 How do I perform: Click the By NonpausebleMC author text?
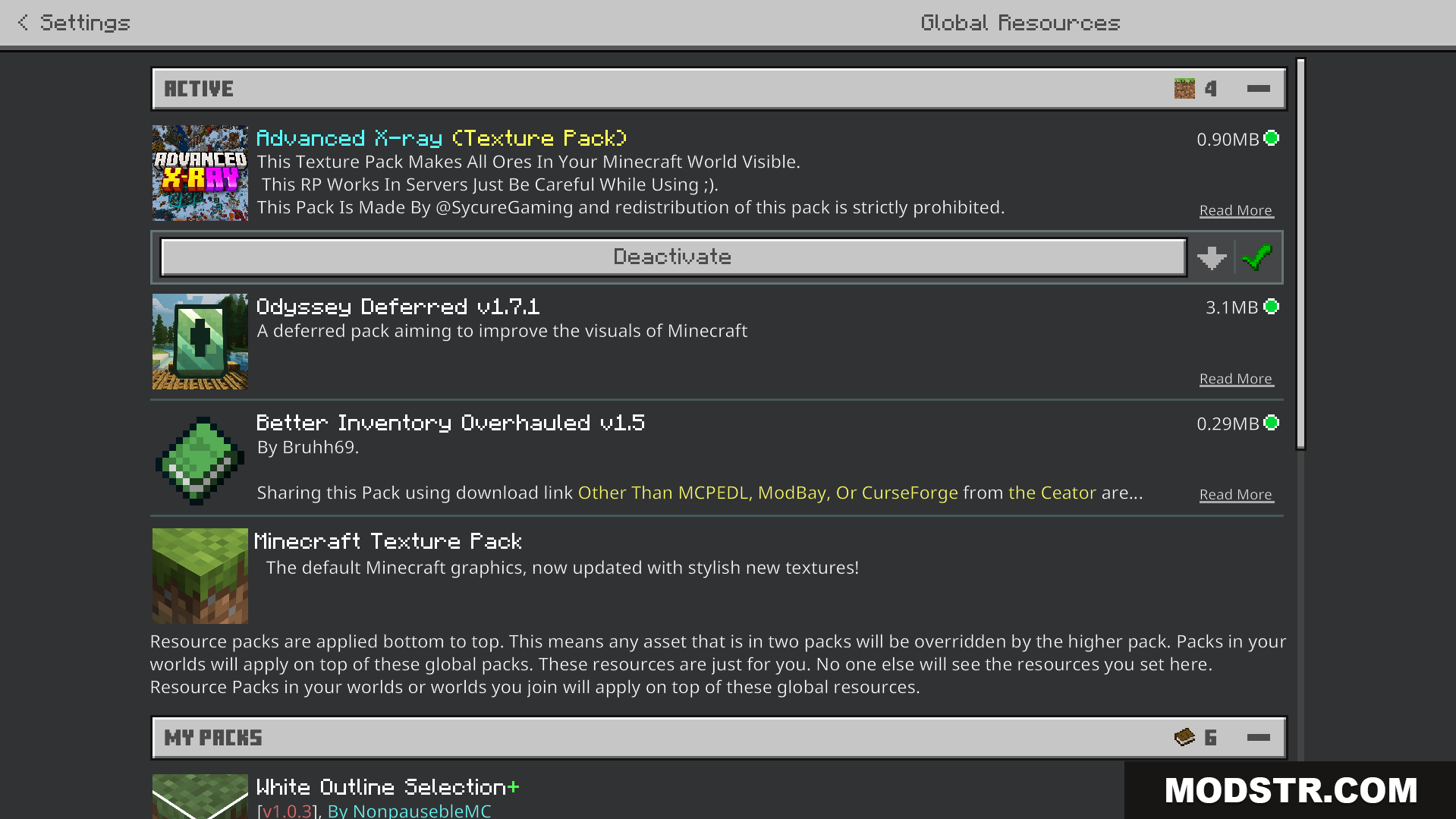(x=410, y=811)
